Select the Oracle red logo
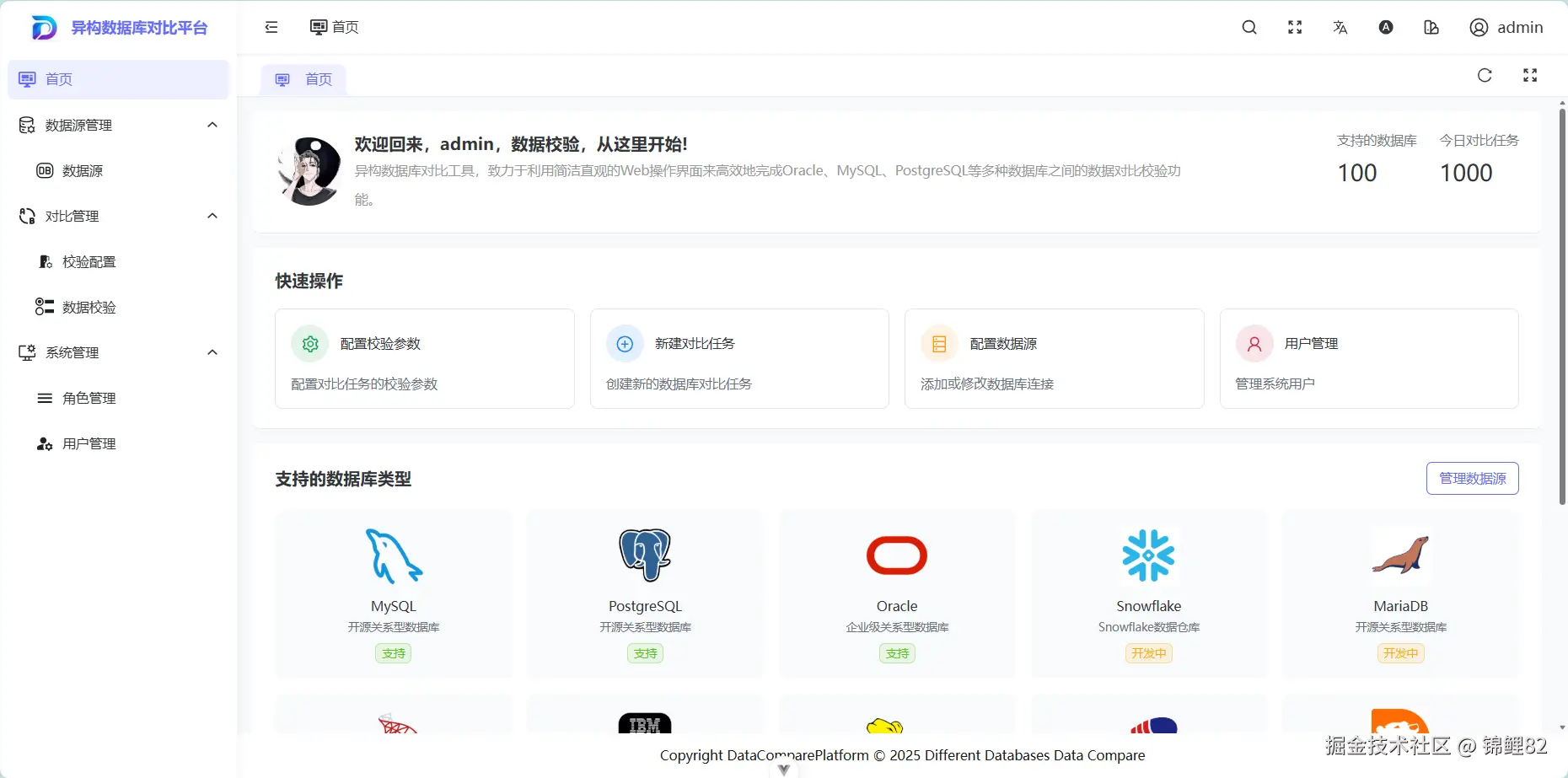The width and height of the screenshot is (1568, 778). pos(897,556)
